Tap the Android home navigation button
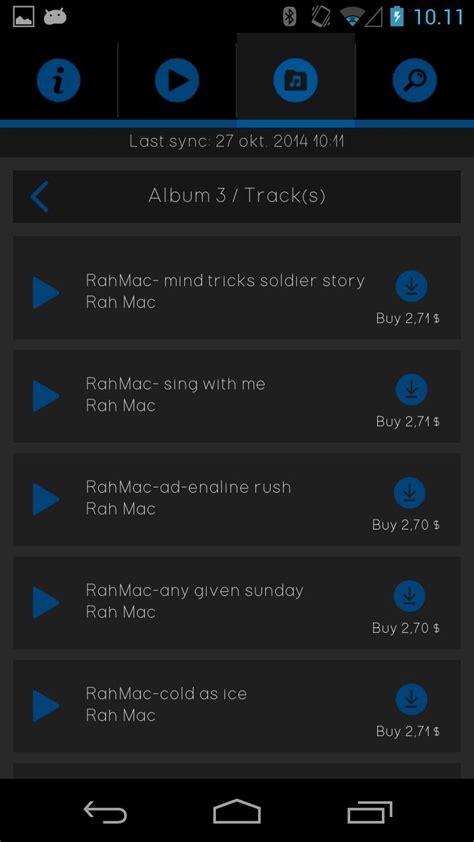 (237, 811)
